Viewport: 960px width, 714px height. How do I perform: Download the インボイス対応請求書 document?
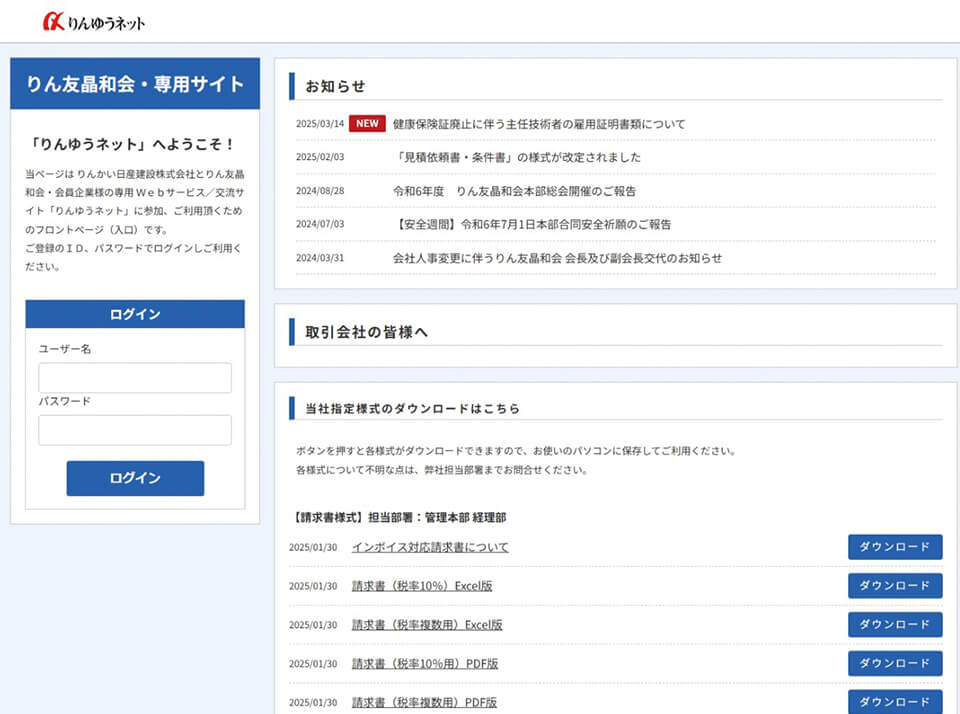pyautogui.click(x=895, y=547)
